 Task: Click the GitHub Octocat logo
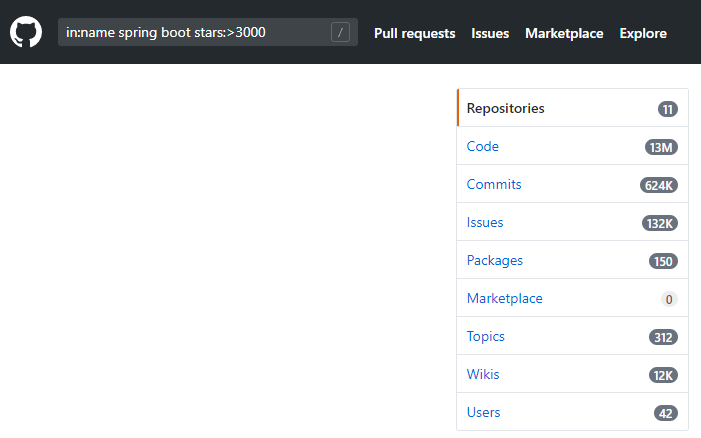[x=26, y=32]
